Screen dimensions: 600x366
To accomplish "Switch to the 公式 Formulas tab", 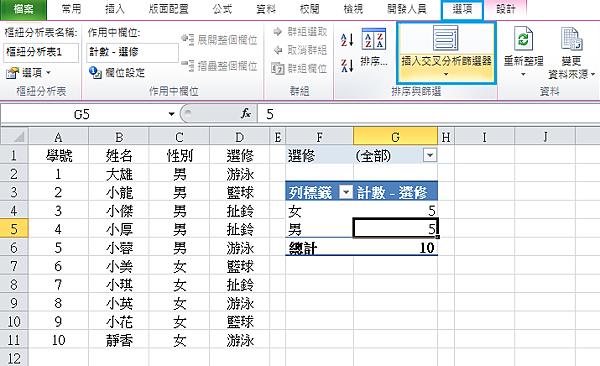I will coord(222,9).
